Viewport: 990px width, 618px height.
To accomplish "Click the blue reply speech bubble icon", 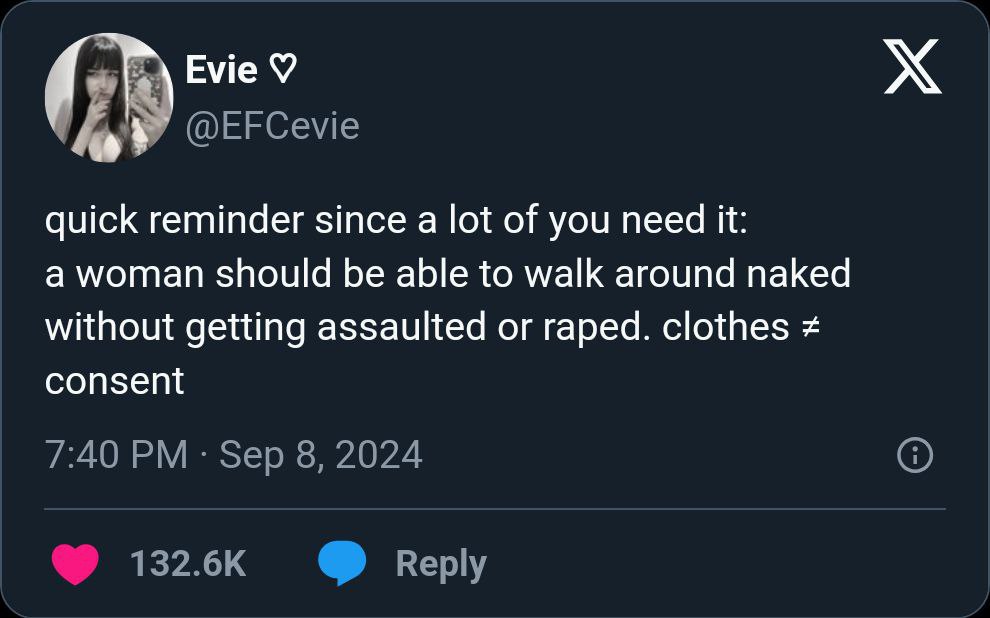I will pyautogui.click(x=341, y=564).
